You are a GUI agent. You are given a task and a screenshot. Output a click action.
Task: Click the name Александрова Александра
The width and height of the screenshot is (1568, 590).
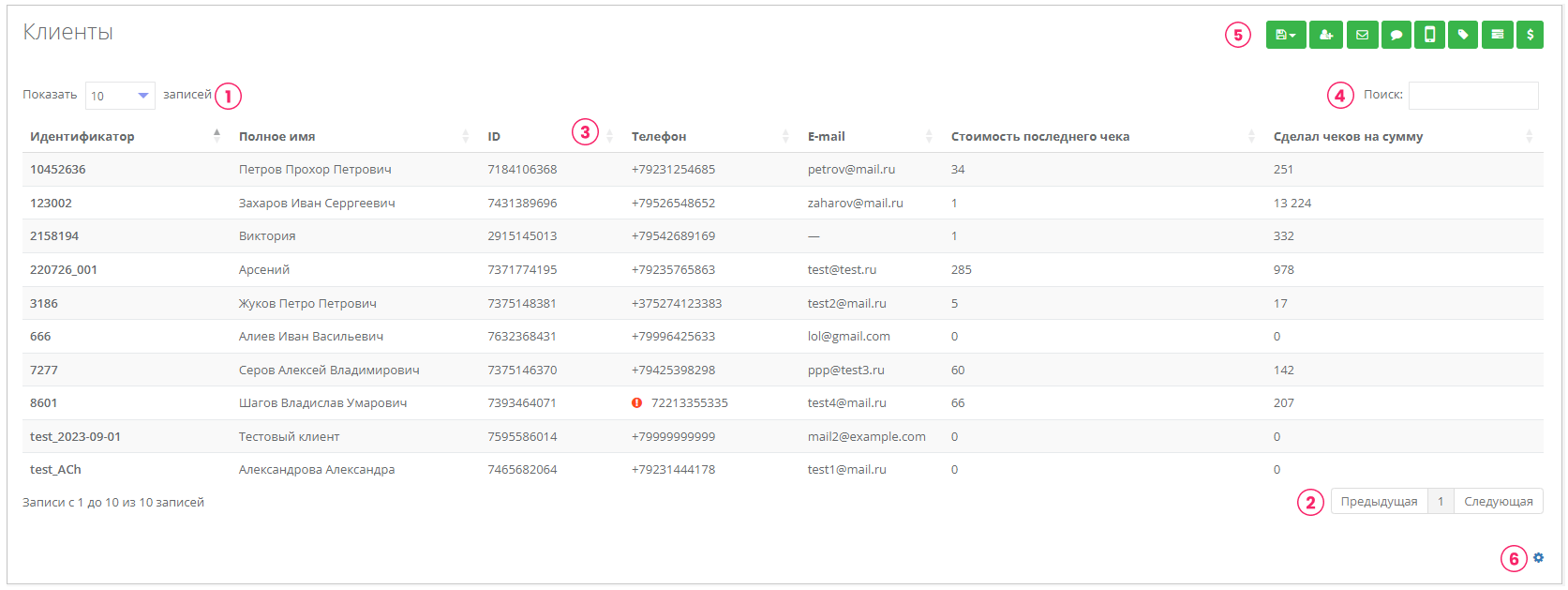(x=317, y=470)
